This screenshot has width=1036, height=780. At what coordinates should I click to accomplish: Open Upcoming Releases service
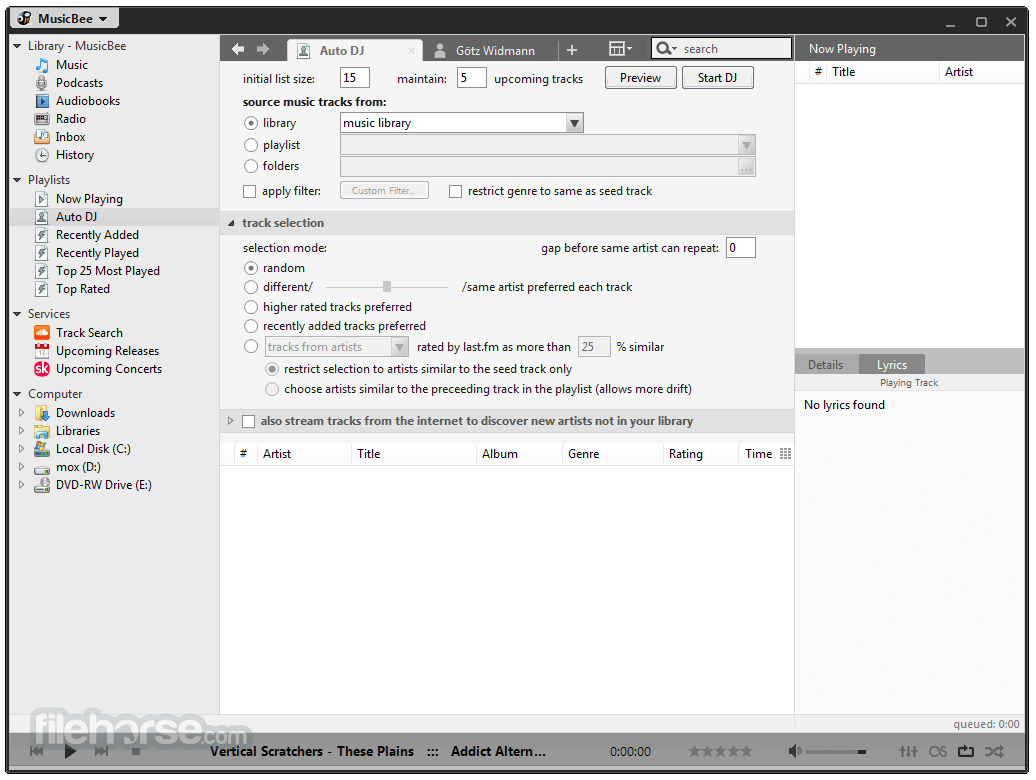[x=107, y=351]
